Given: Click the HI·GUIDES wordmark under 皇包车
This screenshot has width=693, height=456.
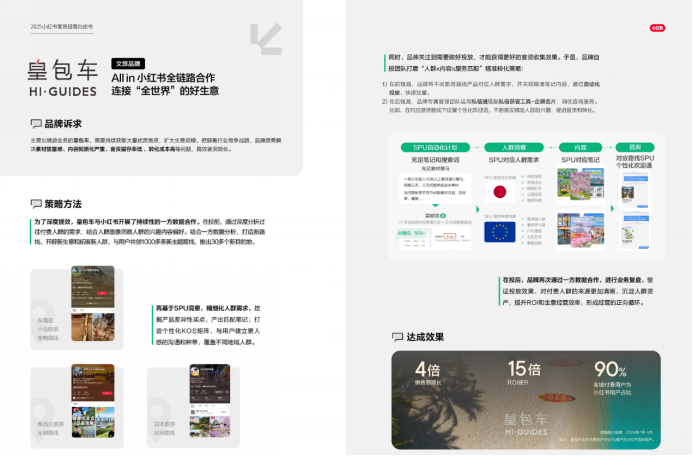Looking at the screenshot, I should click(x=62, y=91).
